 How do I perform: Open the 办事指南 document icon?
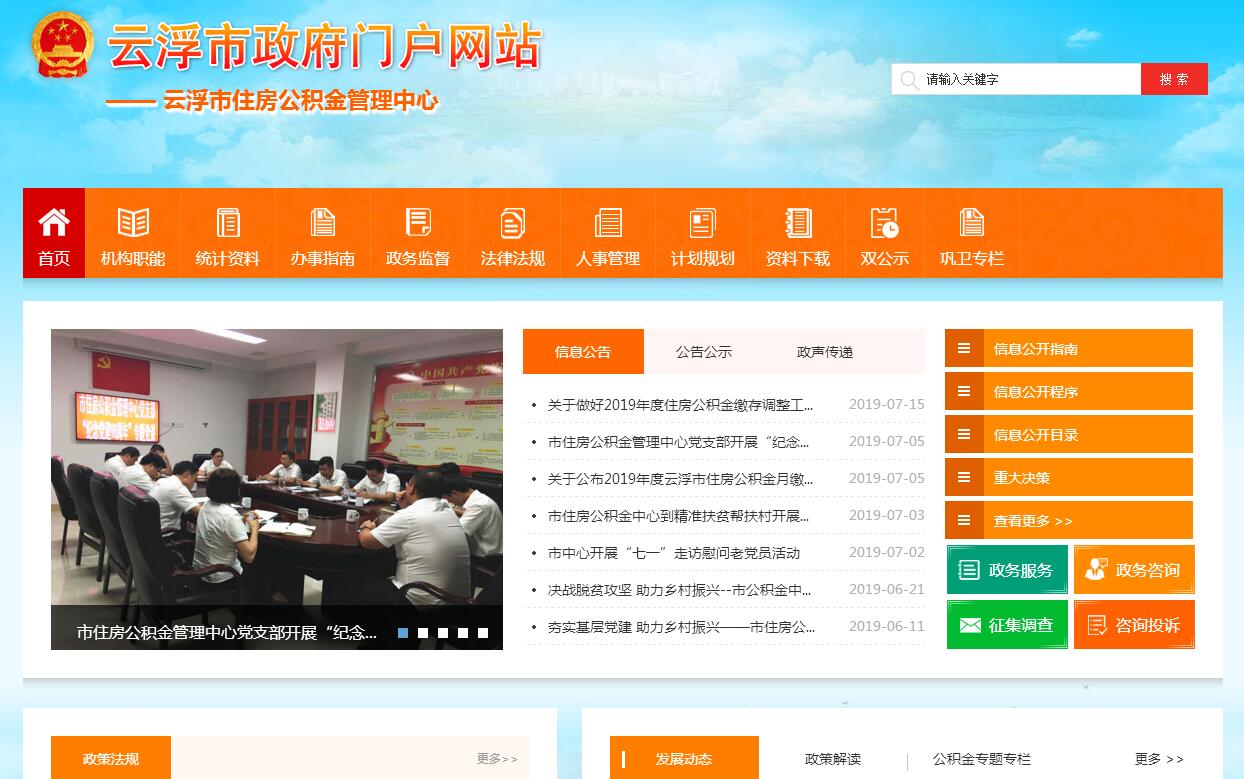tap(323, 222)
